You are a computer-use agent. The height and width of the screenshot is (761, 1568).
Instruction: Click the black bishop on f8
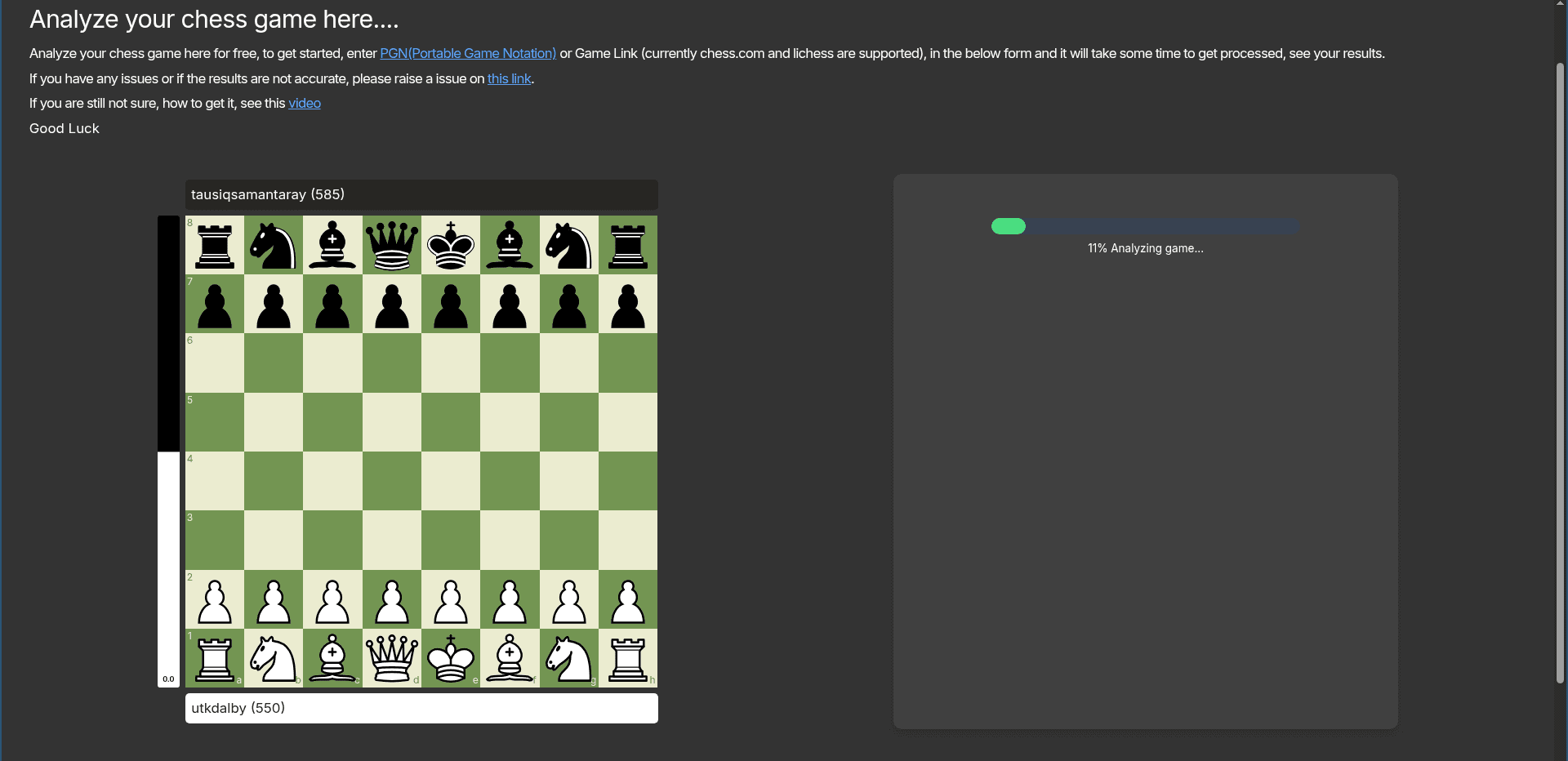(x=509, y=244)
